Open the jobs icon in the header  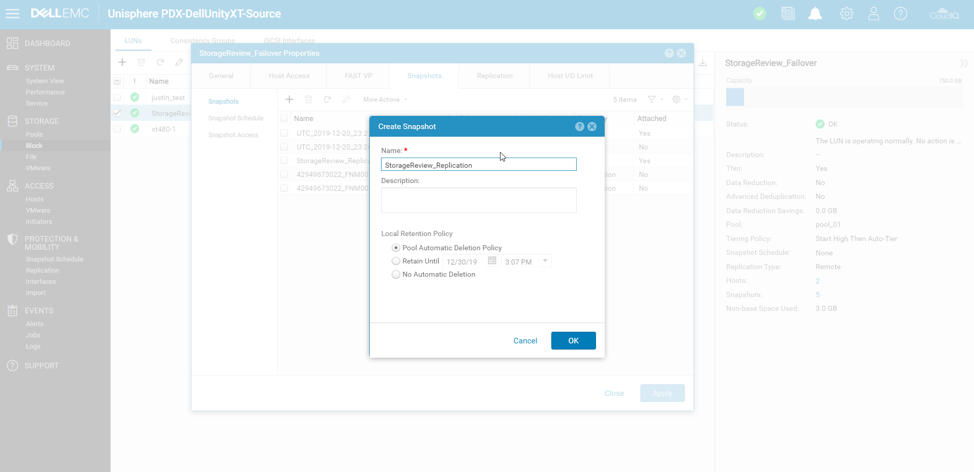coord(788,14)
